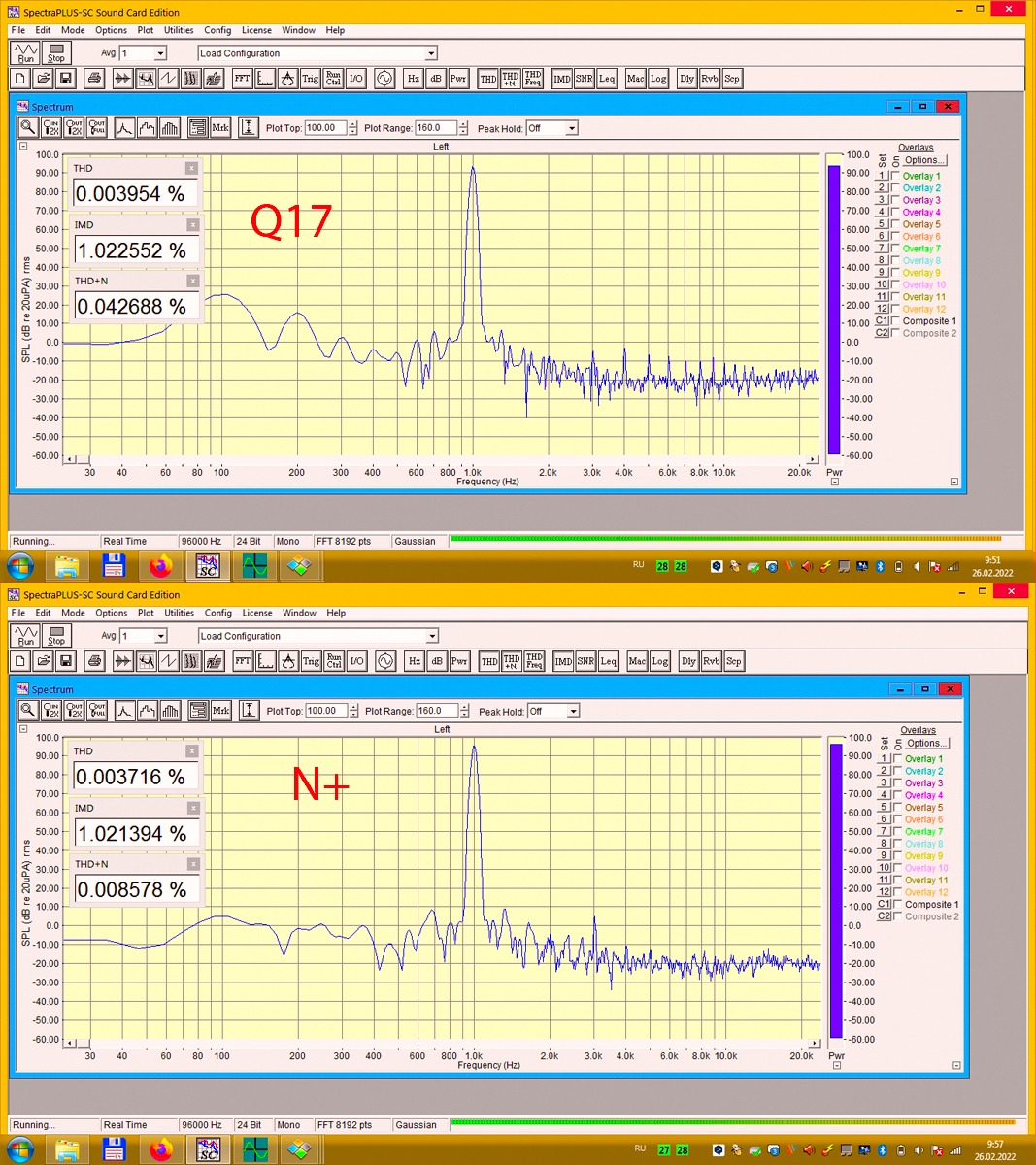The image size is (1036, 1165).
Task: Click Firefox icon in the lower taskbar
Action: coord(161,1149)
